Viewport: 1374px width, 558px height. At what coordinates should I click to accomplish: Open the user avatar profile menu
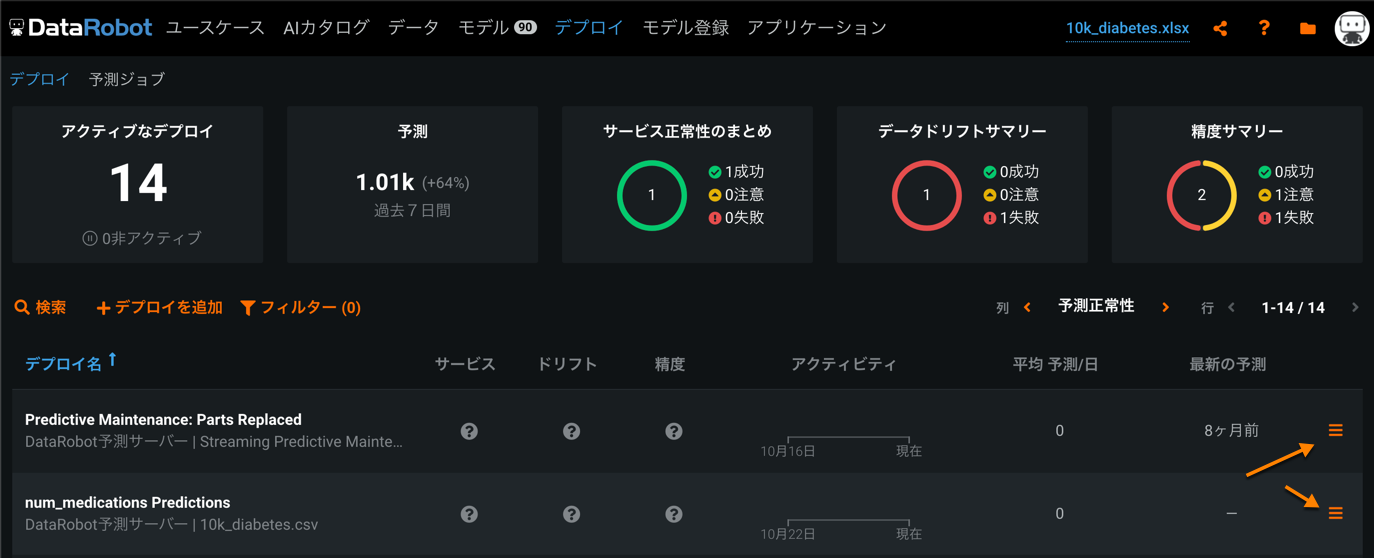tap(1352, 28)
